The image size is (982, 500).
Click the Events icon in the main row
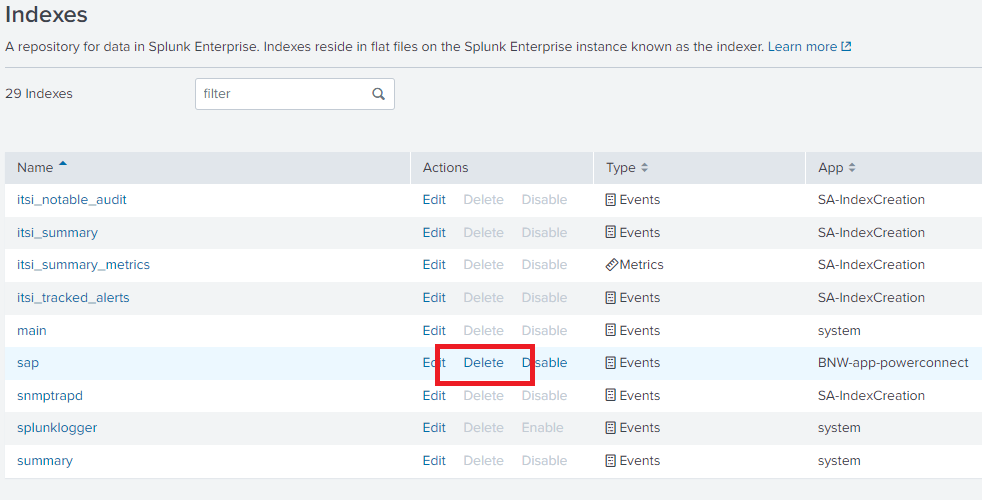point(611,331)
